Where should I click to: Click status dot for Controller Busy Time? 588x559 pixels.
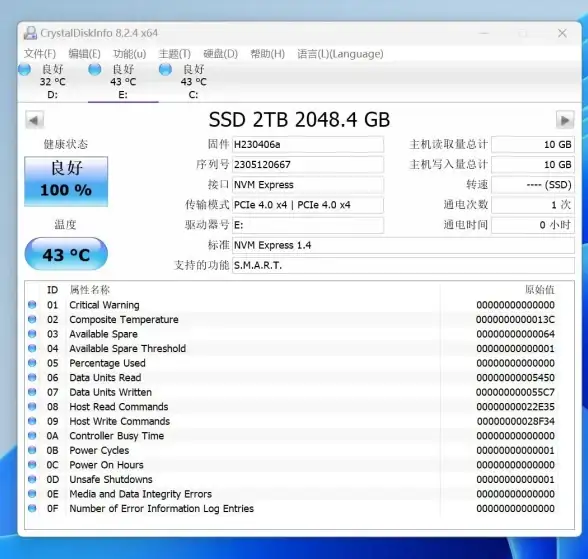point(32,435)
